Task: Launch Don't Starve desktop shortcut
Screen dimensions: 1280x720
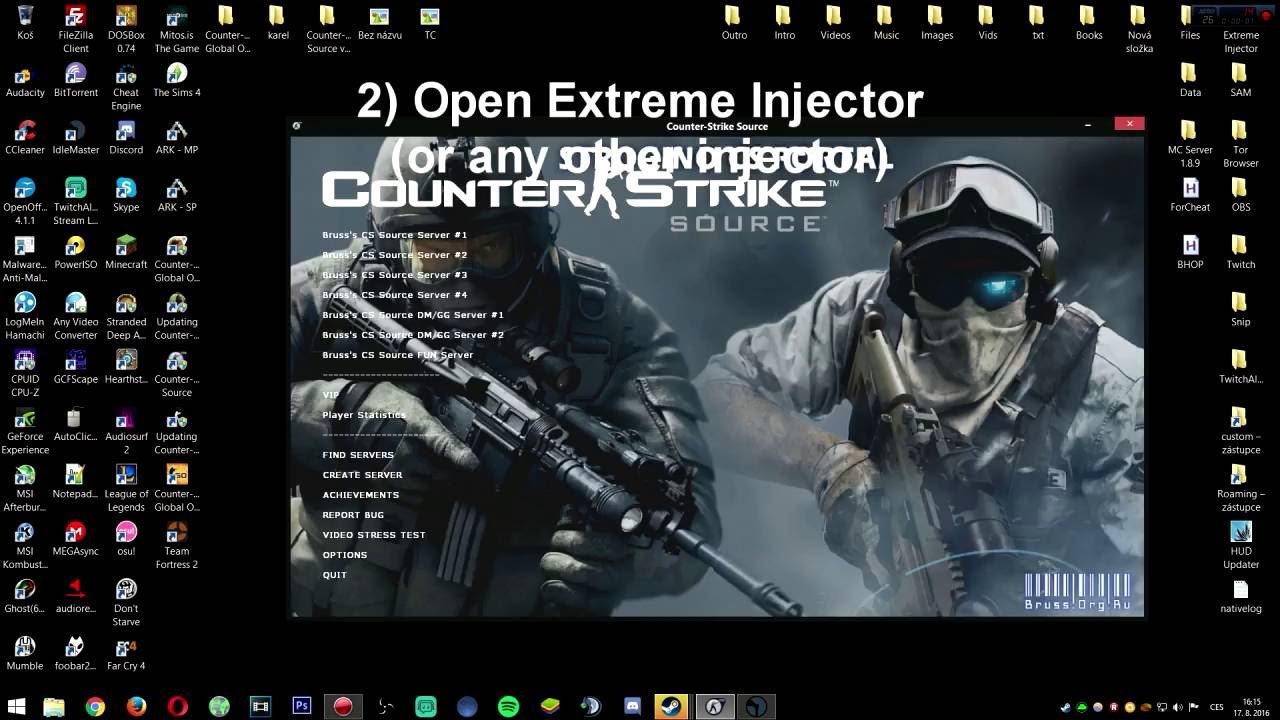Action: pos(126,601)
